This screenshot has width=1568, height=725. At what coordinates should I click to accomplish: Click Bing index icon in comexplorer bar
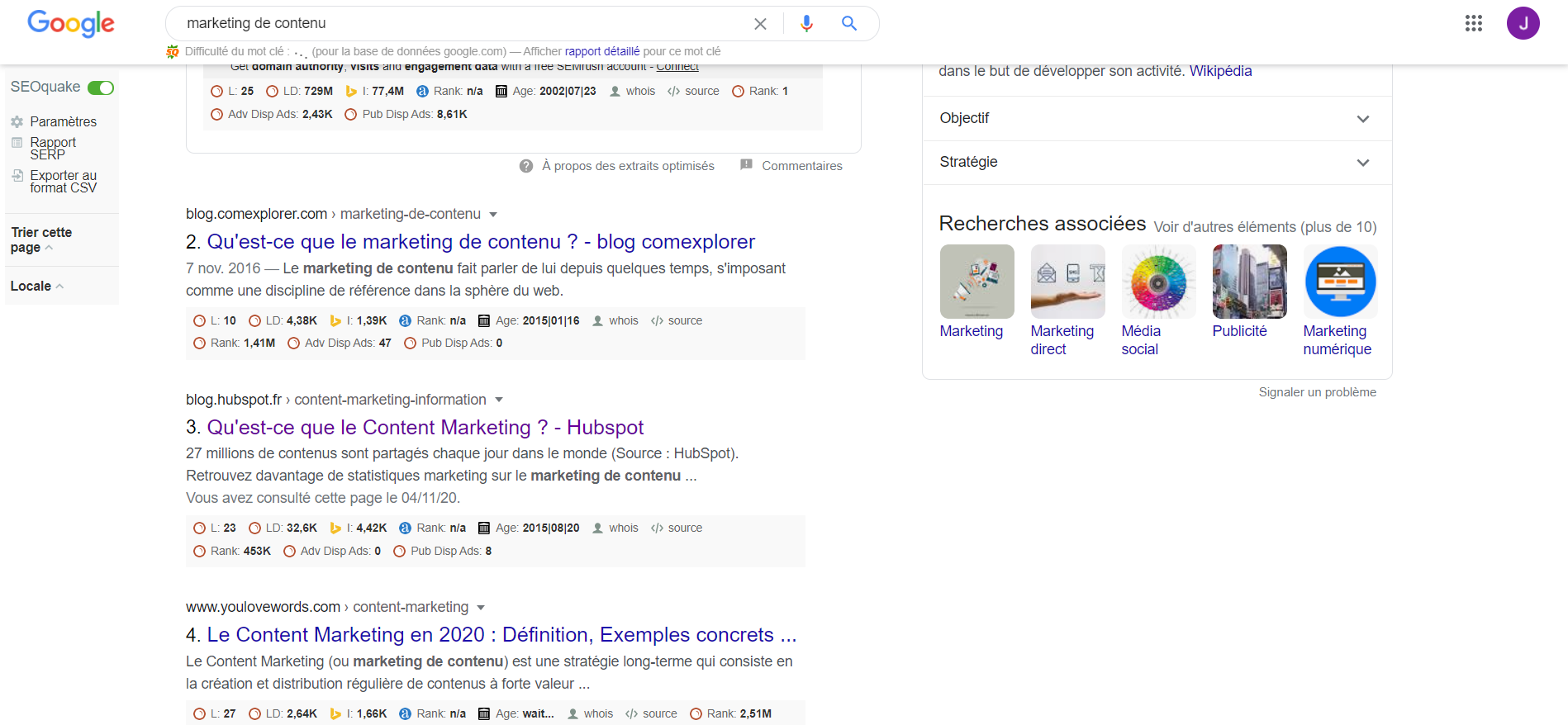point(335,320)
